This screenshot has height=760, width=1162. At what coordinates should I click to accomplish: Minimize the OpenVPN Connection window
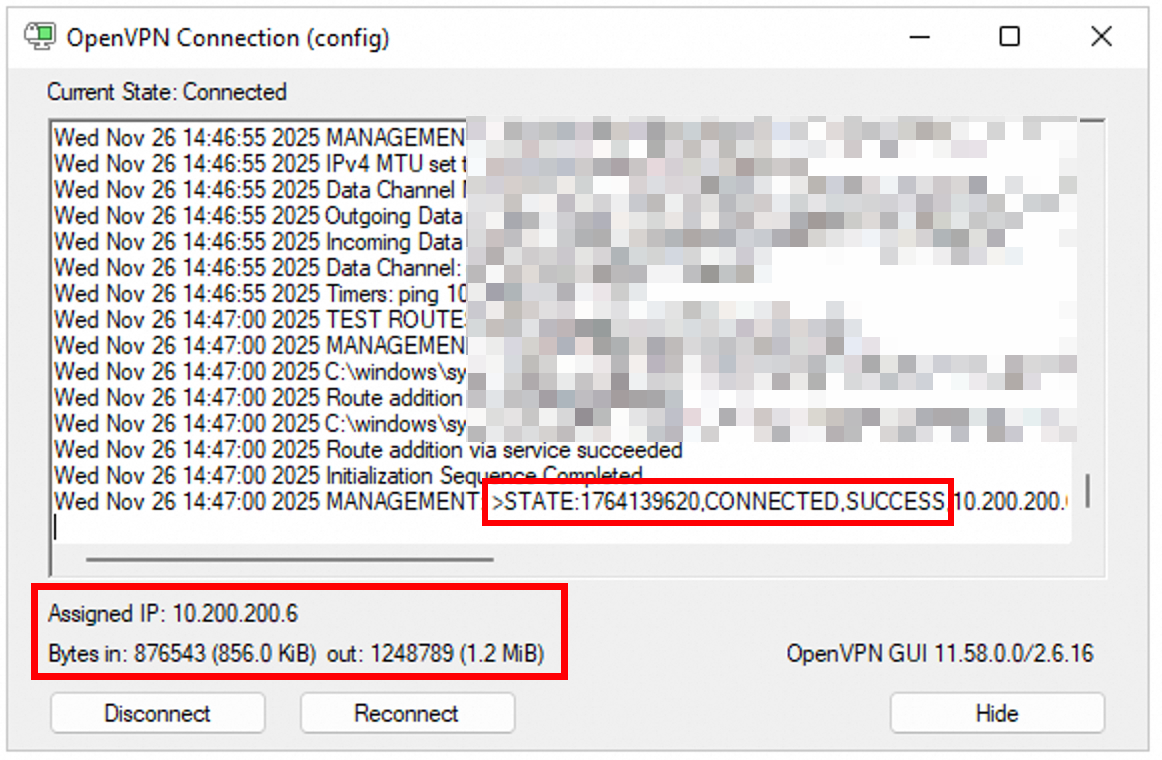click(x=920, y=38)
